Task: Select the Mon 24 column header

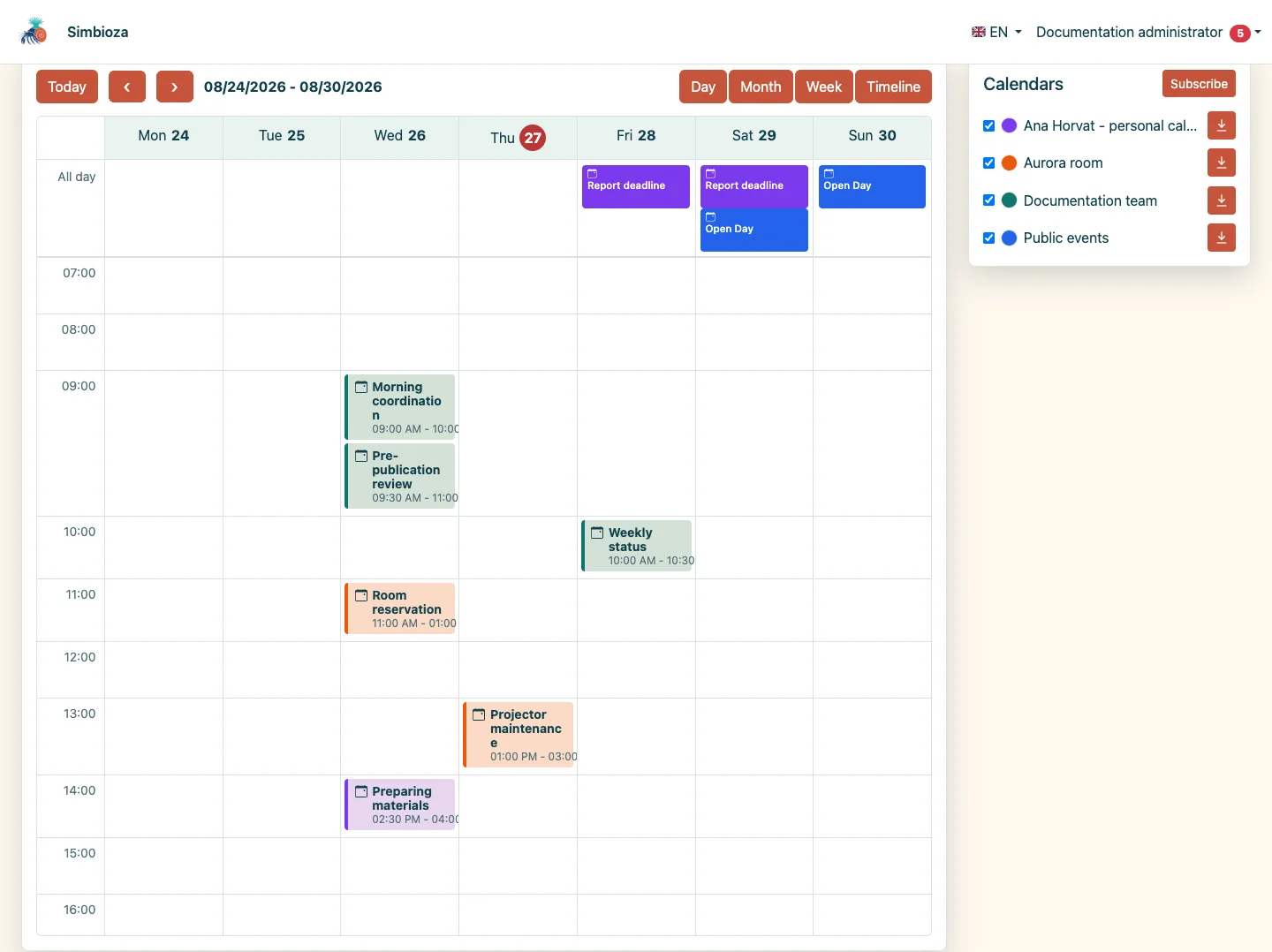Action: (x=163, y=136)
